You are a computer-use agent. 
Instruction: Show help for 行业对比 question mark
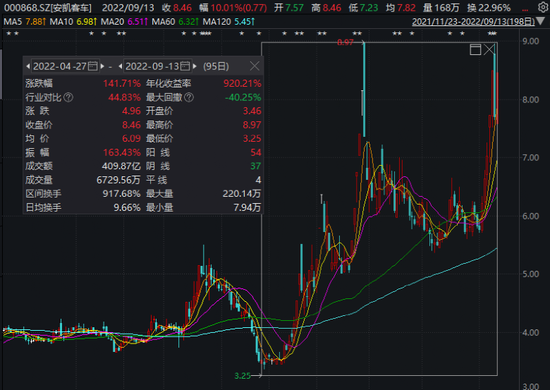coord(68,97)
